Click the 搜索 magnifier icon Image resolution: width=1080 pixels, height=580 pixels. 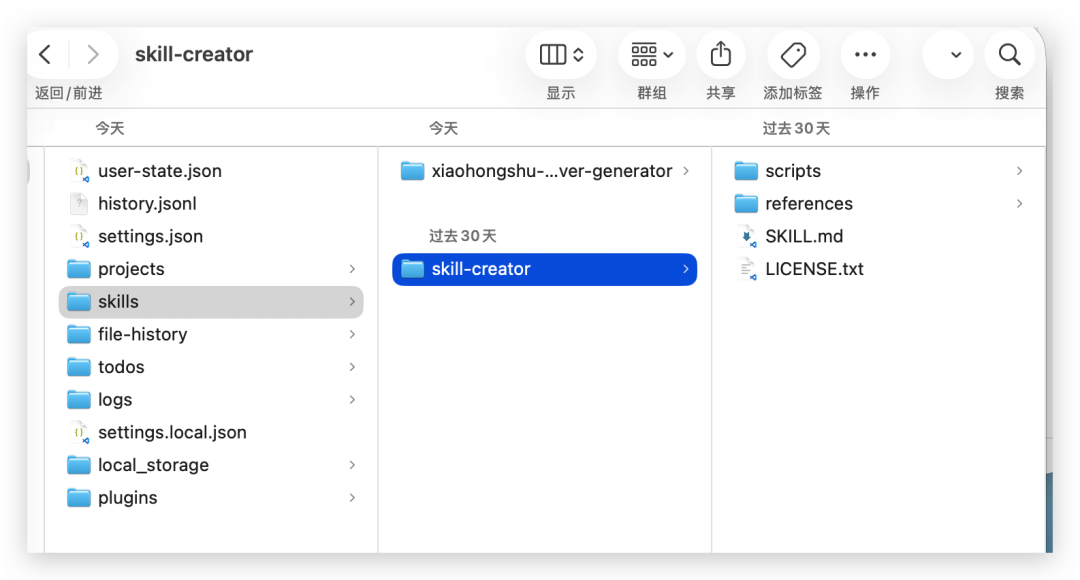click(x=1009, y=55)
